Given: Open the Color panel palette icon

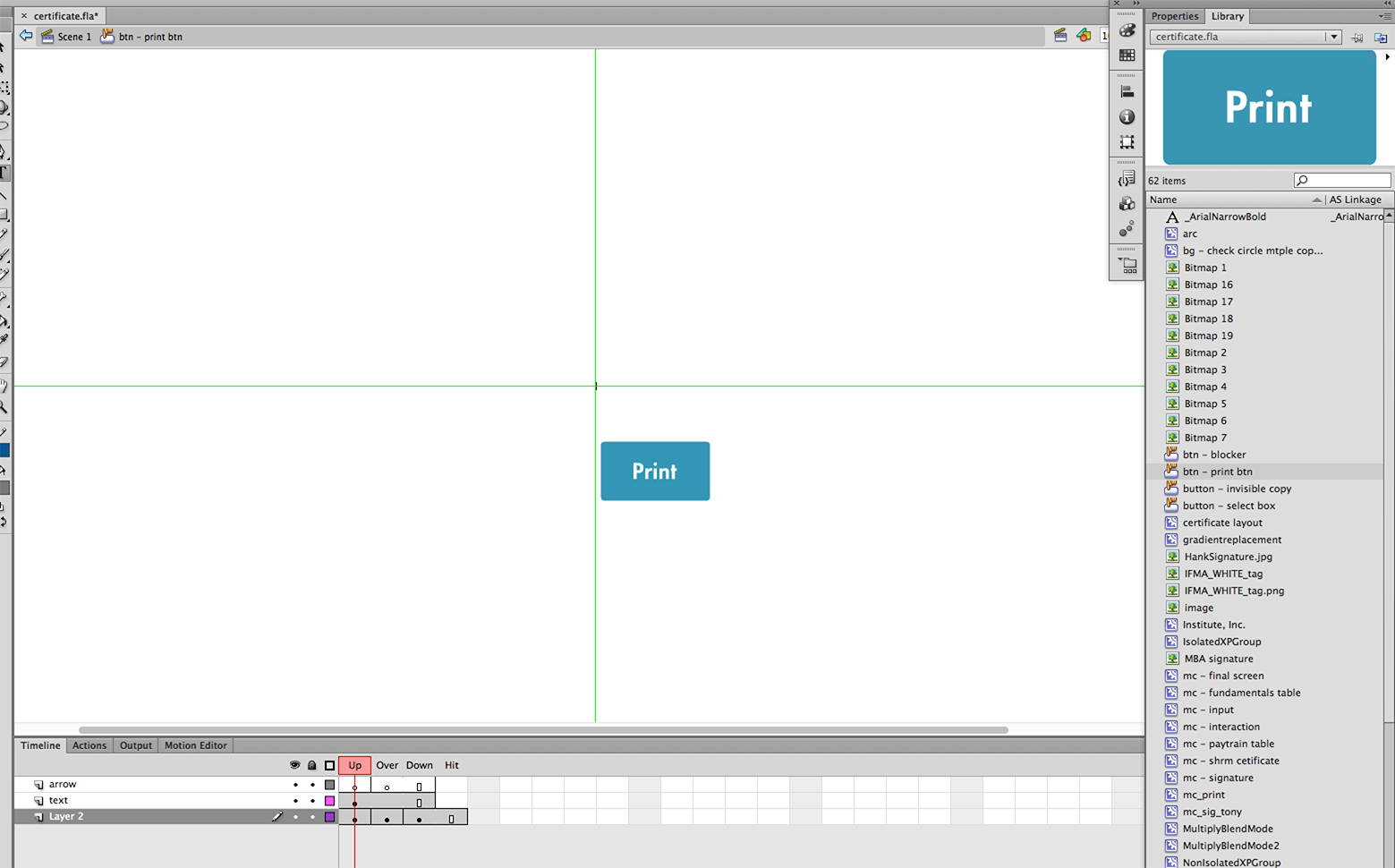Looking at the screenshot, I should click(1127, 30).
